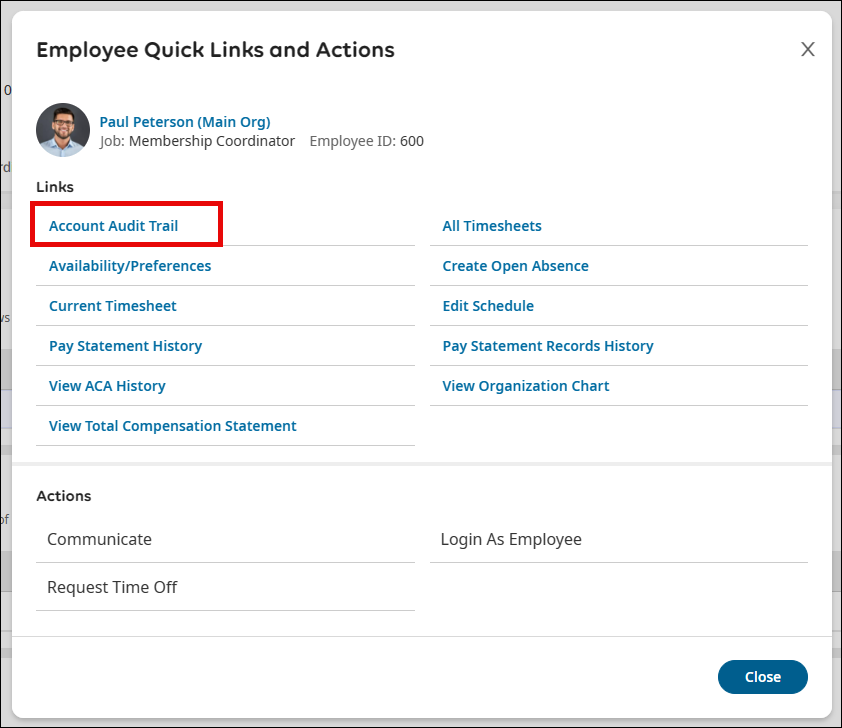The image size is (842, 728).
Task: Go to Availability/Preferences
Action: 130,266
